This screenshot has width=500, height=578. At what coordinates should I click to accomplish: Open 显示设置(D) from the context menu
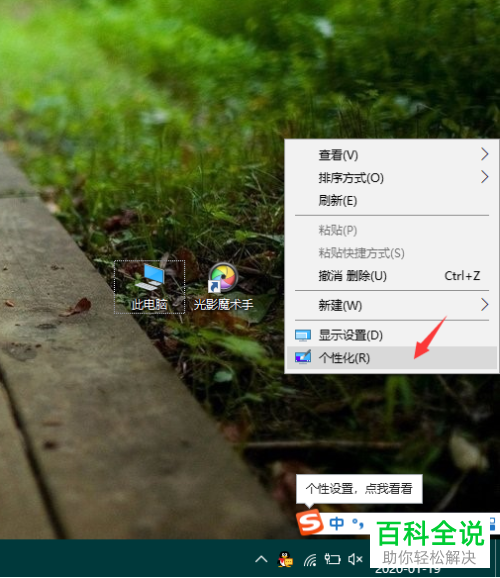[392, 335]
